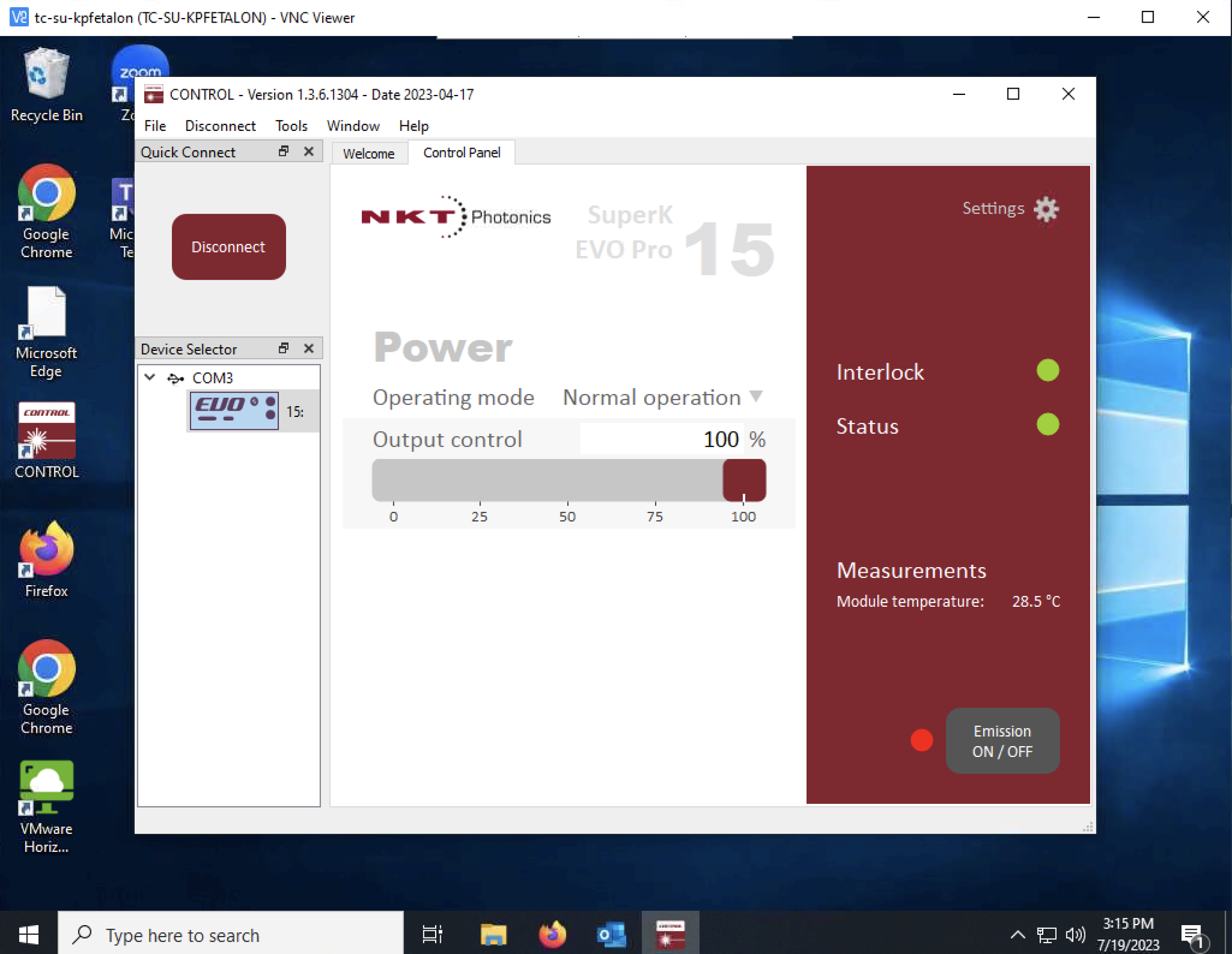
Task: Select the COM3 tree item label
Action: click(212, 378)
